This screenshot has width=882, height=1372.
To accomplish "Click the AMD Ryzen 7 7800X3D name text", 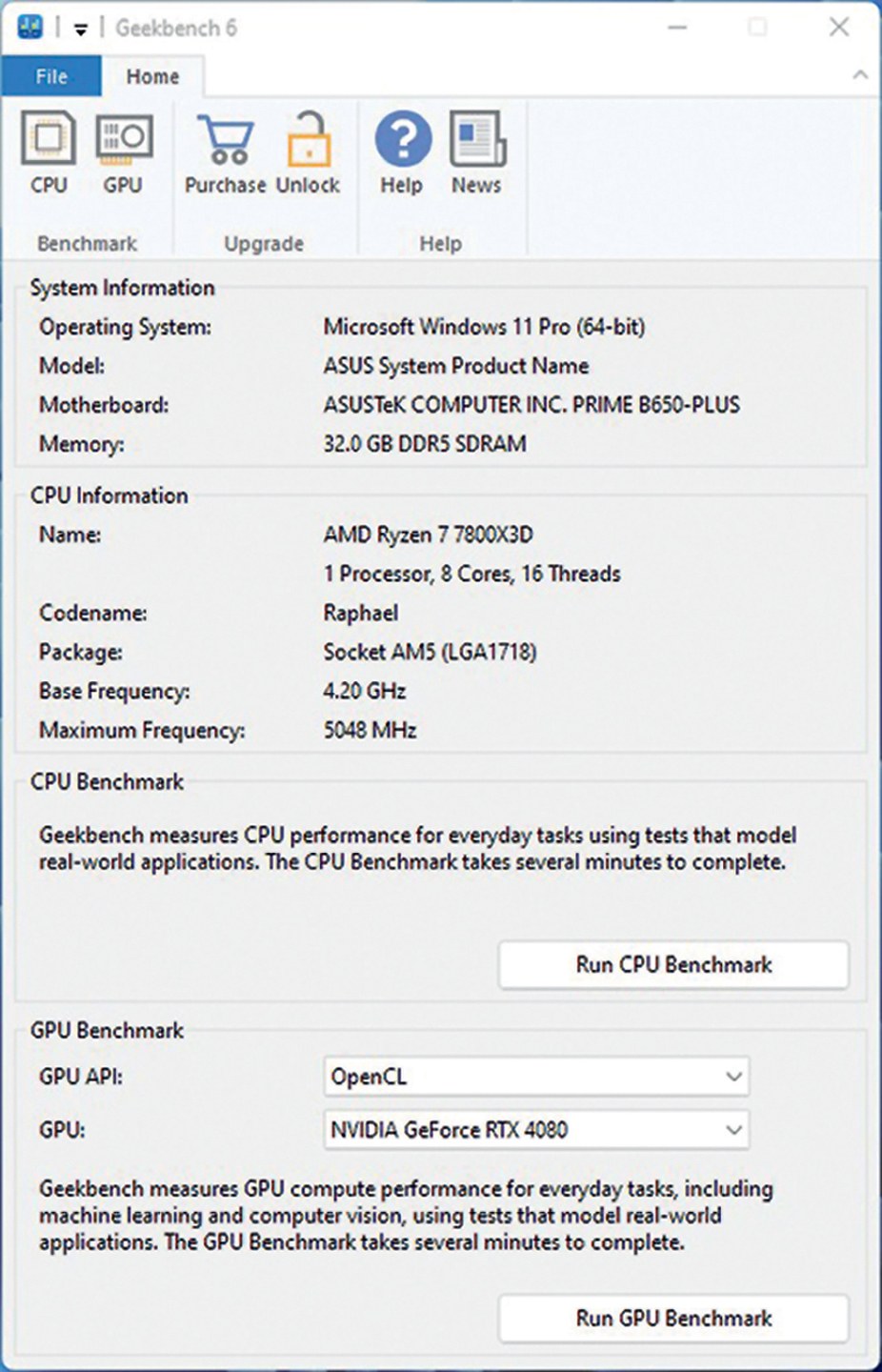I will click(428, 535).
